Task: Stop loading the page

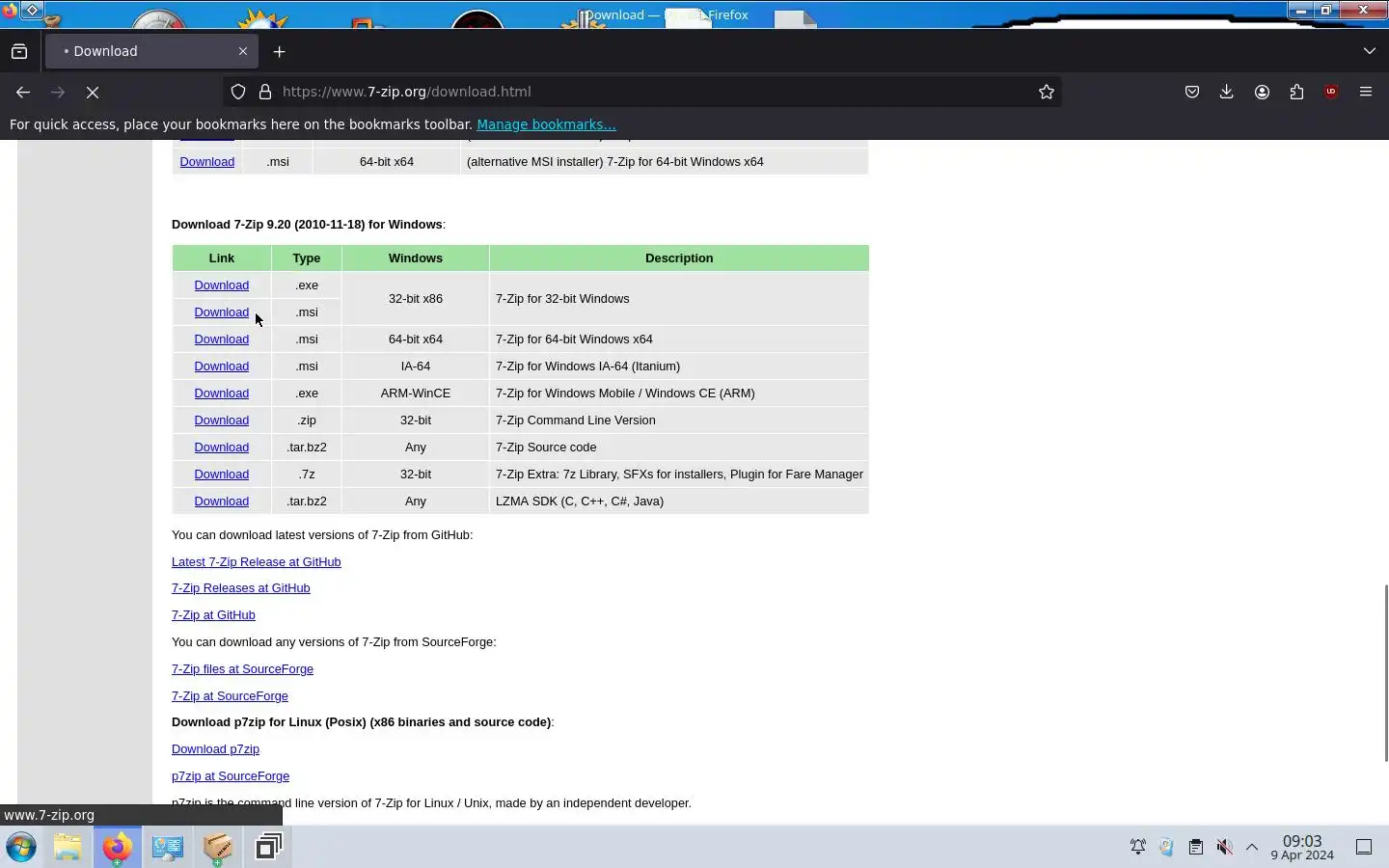Action: (x=93, y=92)
